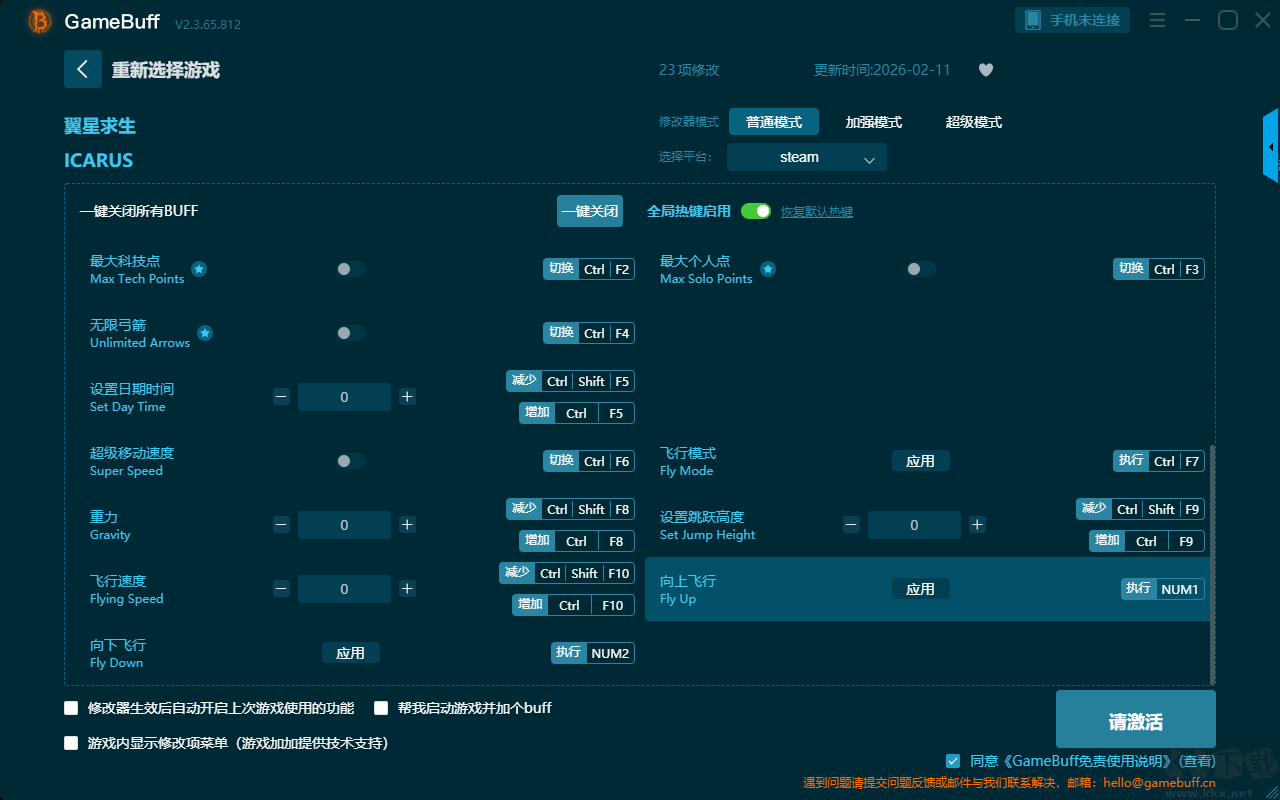Click restore default hotkeys link

pyautogui.click(x=817, y=212)
